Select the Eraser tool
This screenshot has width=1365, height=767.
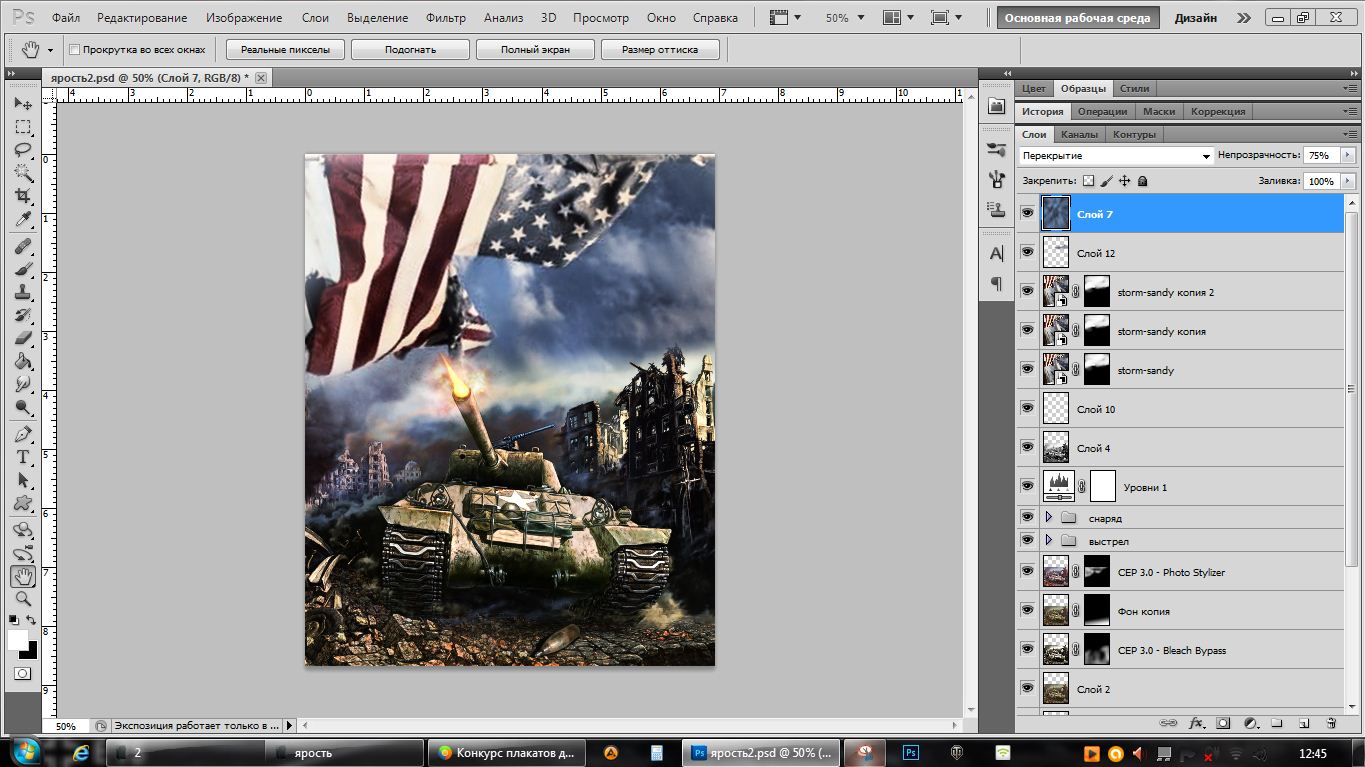[x=23, y=338]
